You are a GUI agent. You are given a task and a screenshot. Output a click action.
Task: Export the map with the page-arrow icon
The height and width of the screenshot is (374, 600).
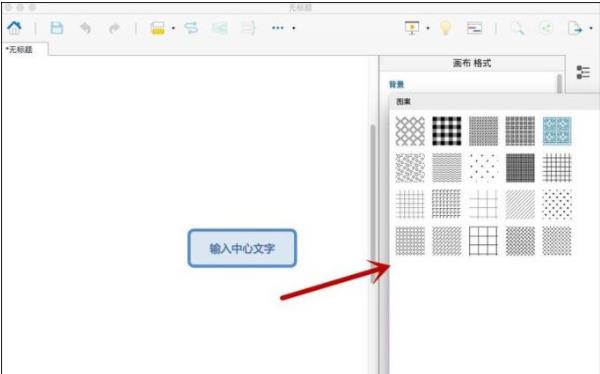(x=575, y=28)
